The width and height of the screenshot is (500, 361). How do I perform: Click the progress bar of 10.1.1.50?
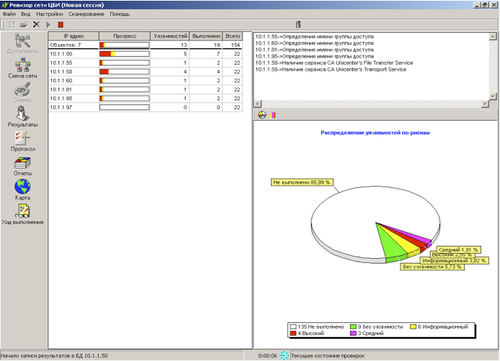pyautogui.click(x=124, y=54)
